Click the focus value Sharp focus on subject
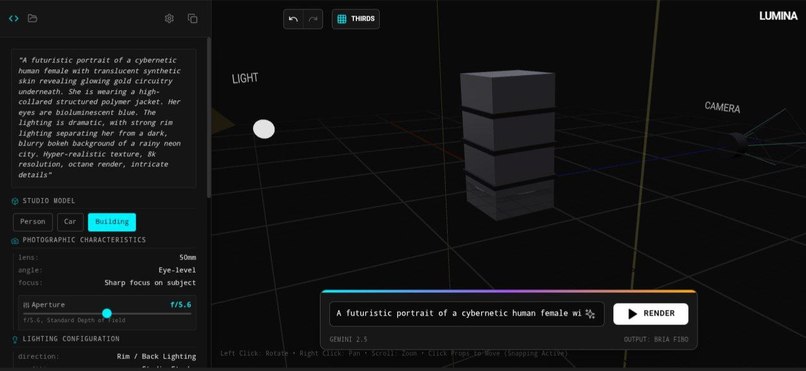The width and height of the screenshot is (806, 371). coord(150,283)
